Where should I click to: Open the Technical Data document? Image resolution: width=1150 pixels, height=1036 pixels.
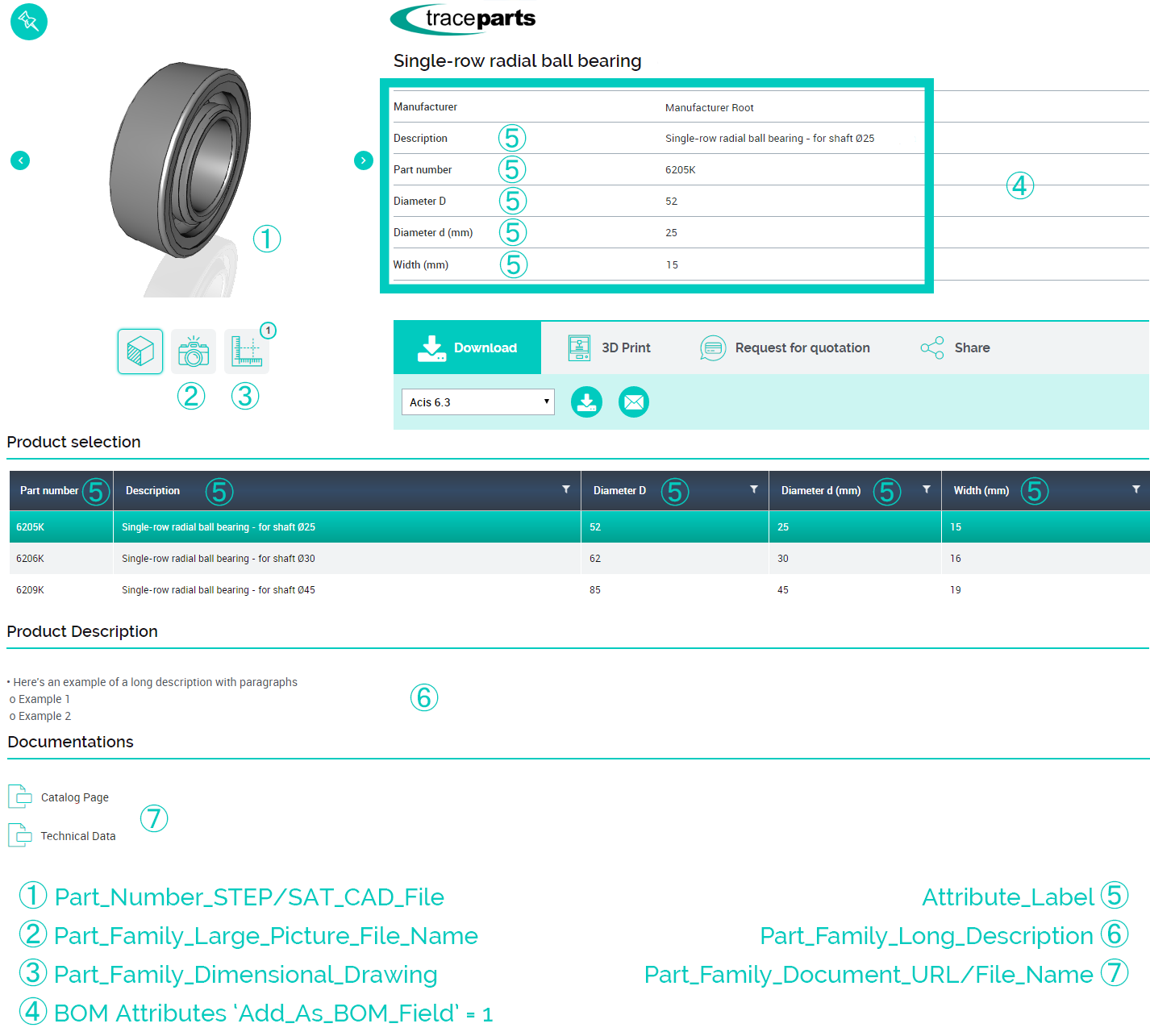coord(77,836)
